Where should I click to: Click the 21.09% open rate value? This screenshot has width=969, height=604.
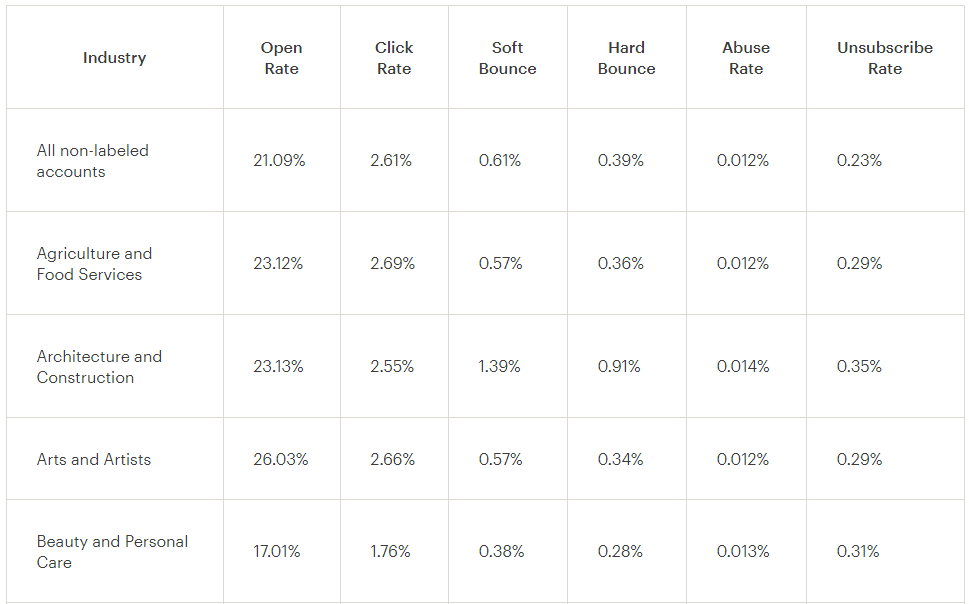(x=279, y=161)
